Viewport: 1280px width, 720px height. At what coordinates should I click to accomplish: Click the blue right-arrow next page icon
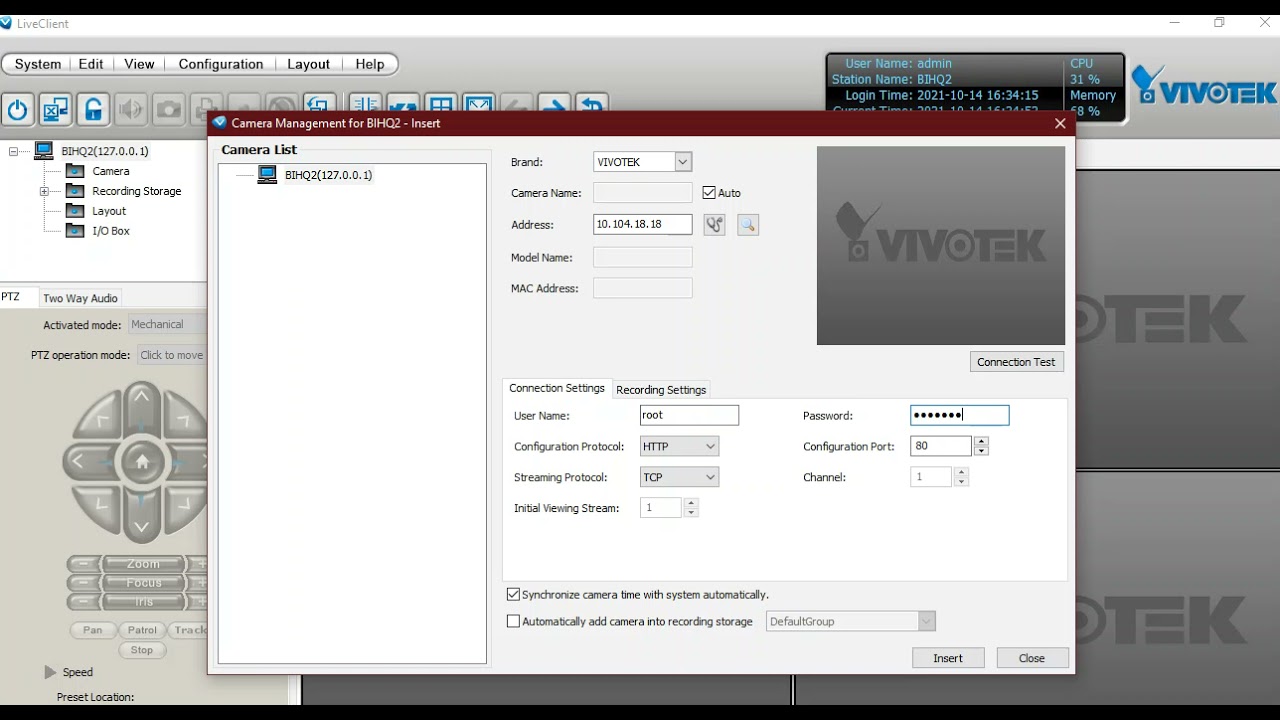coord(554,103)
